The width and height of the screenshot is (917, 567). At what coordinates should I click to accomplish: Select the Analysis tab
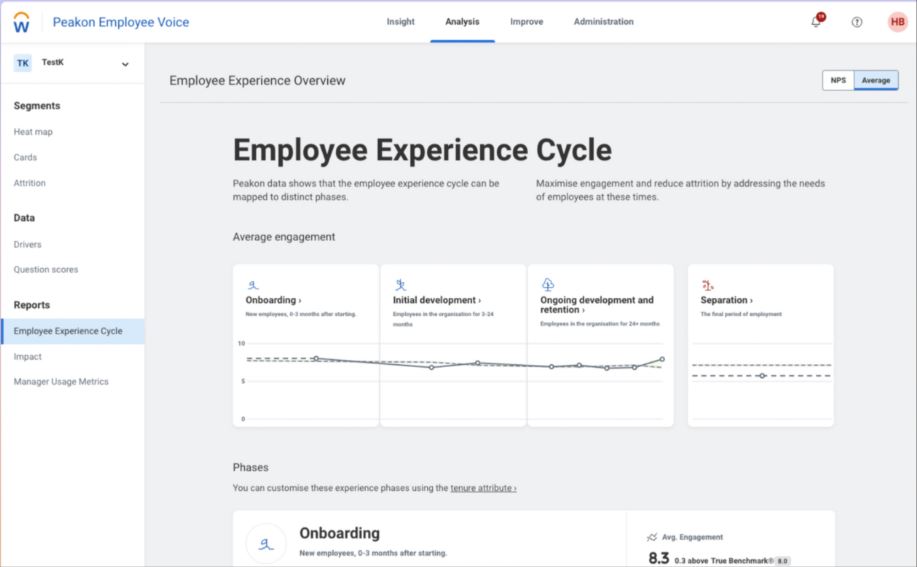tap(462, 22)
